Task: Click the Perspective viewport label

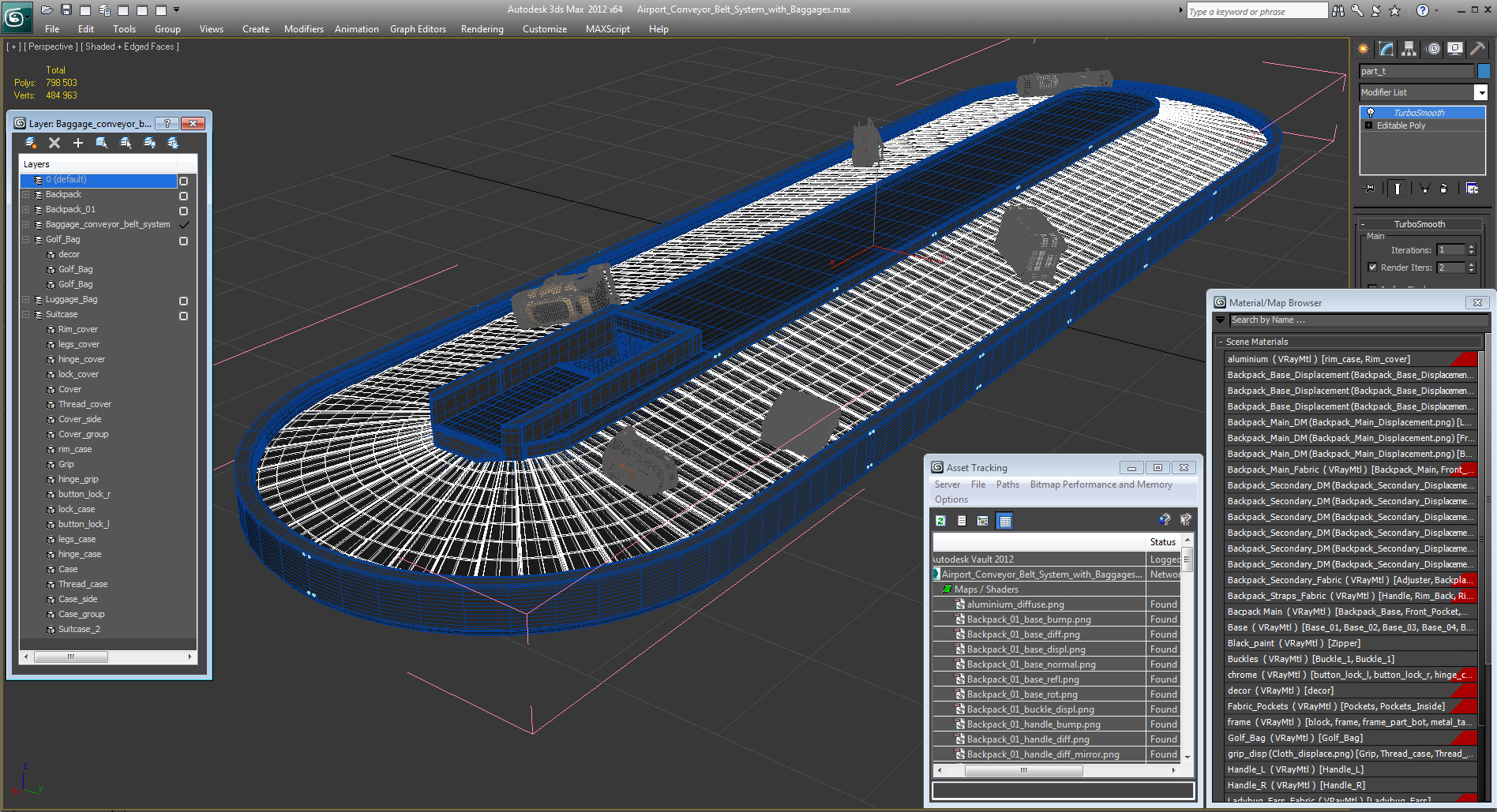Action: pyautogui.click(x=51, y=47)
